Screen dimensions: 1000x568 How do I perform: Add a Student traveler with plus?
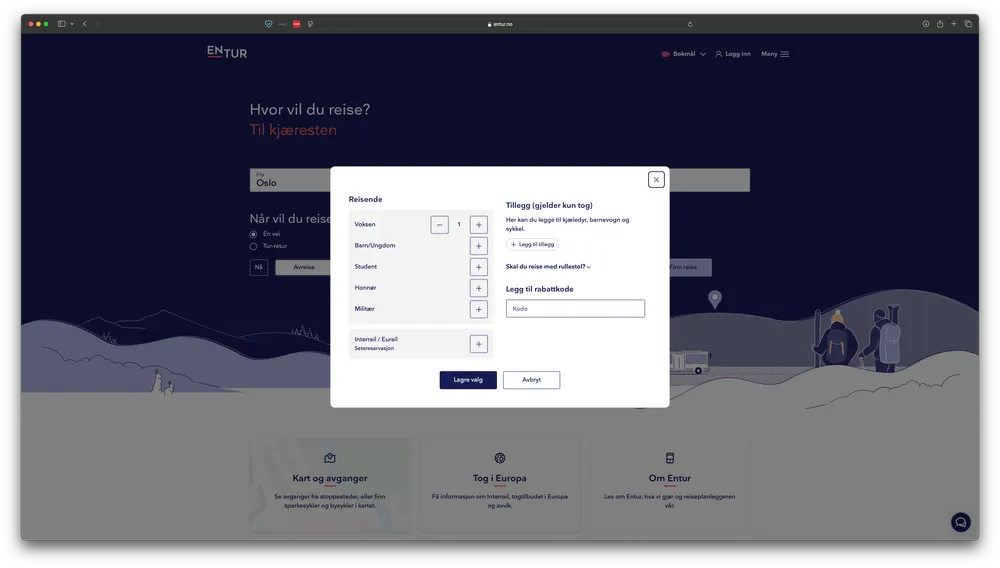point(479,267)
